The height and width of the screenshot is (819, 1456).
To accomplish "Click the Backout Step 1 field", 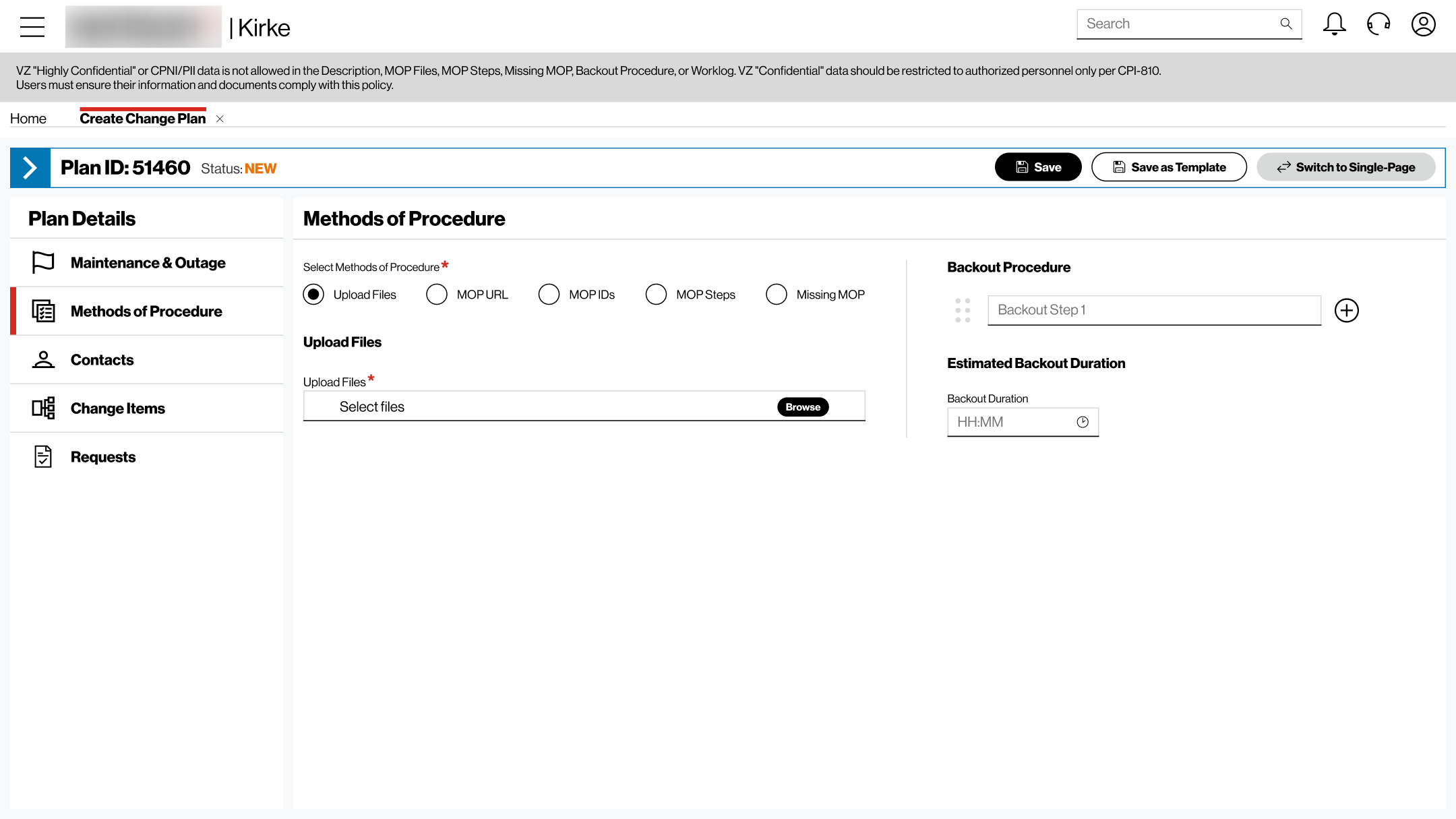I will pyautogui.click(x=1154, y=310).
